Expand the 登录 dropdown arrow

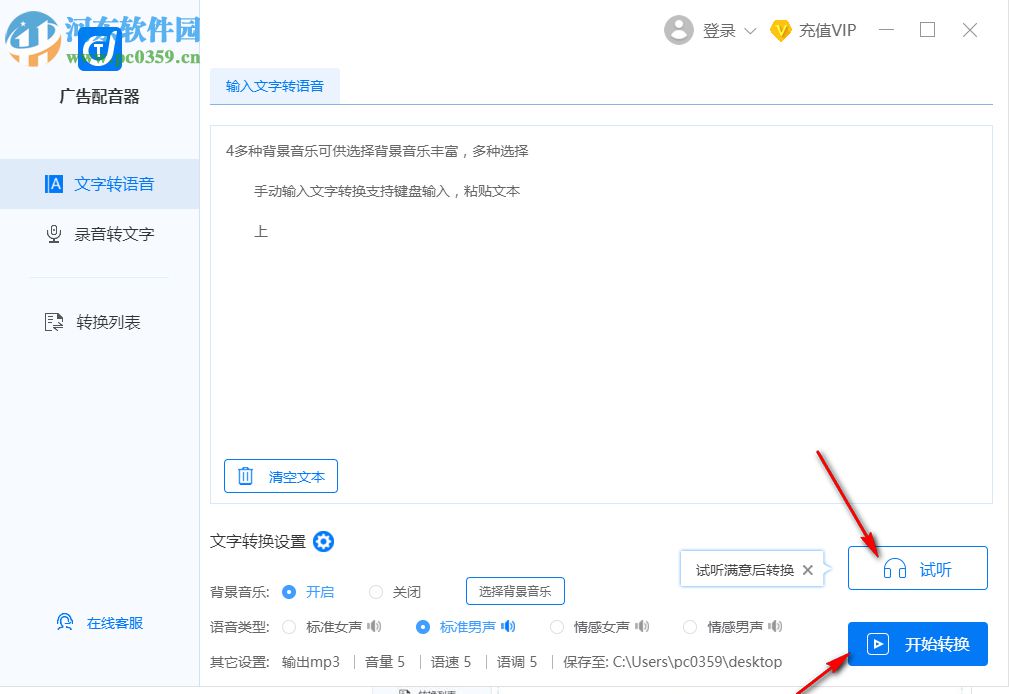[750, 30]
